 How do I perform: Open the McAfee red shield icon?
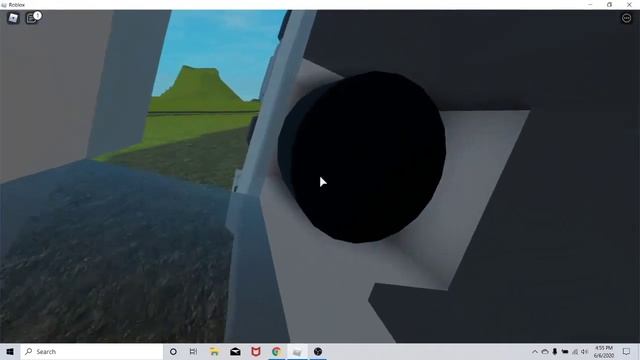pos(256,351)
